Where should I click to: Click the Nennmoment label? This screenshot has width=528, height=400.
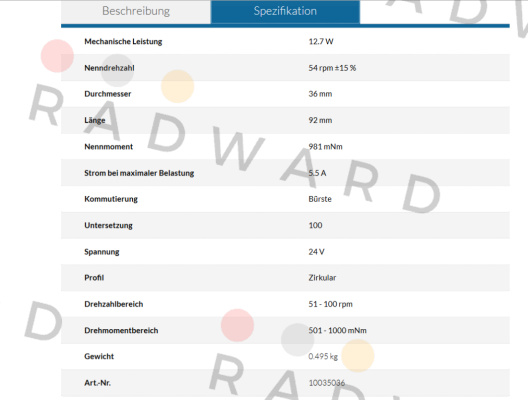(x=108, y=147)
